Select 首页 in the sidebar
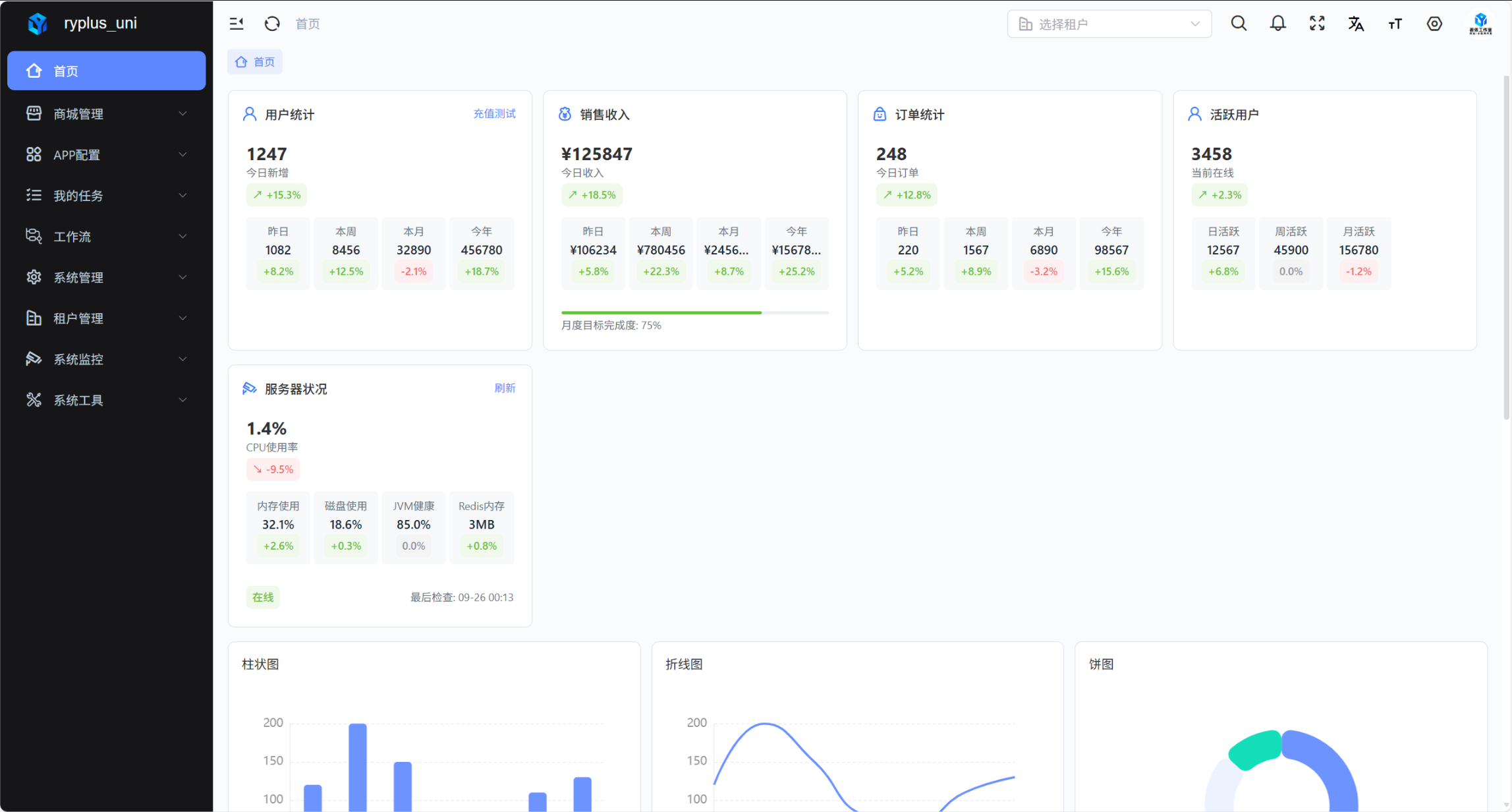Screen dimensions: 1512x812 tap(106, 71)
